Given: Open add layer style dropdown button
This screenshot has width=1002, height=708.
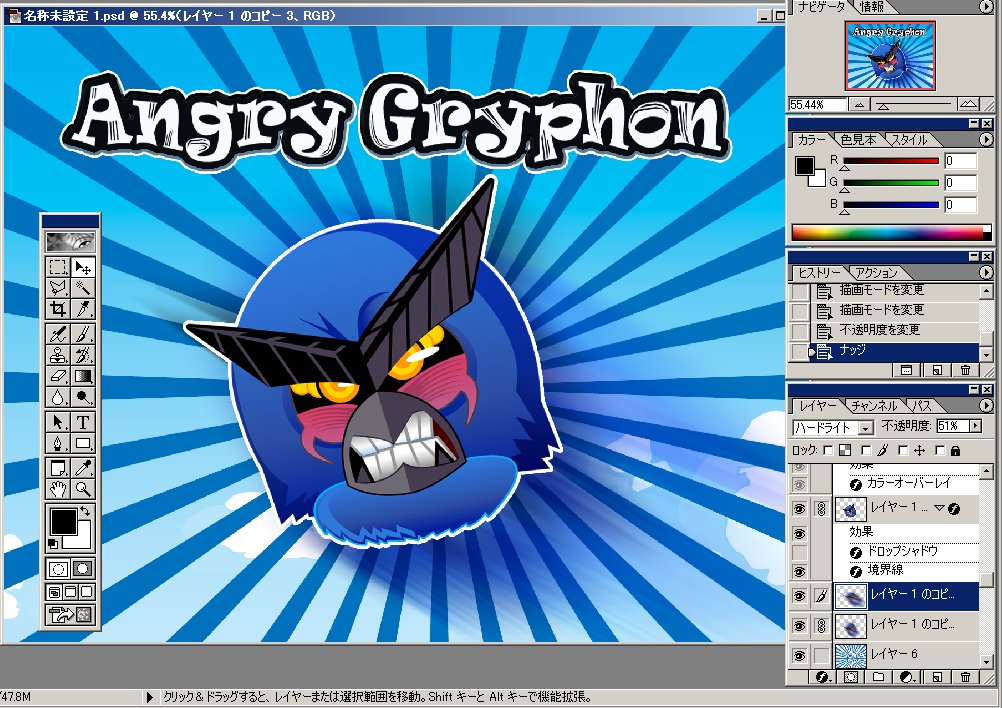Looking at the screenshot, I should tap(824, 677).
